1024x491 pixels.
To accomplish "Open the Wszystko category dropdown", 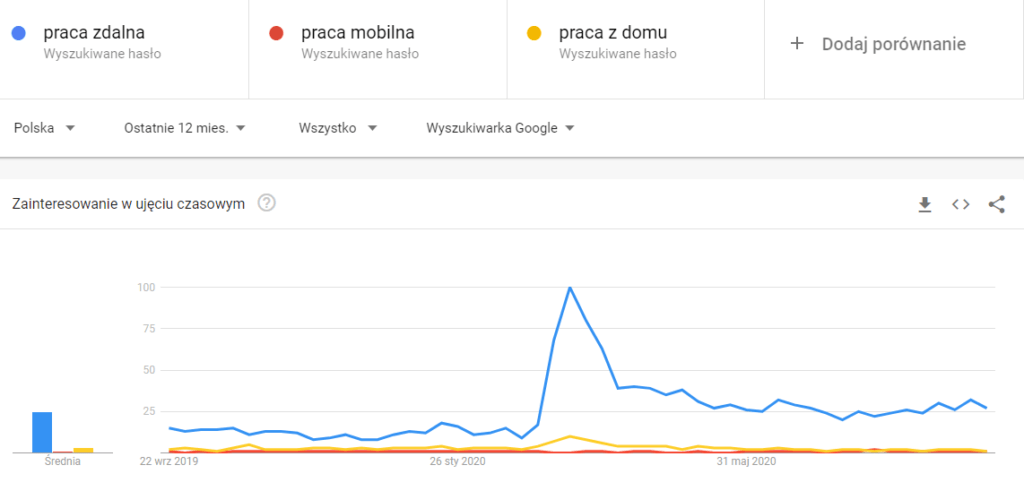I will point(338,128).
